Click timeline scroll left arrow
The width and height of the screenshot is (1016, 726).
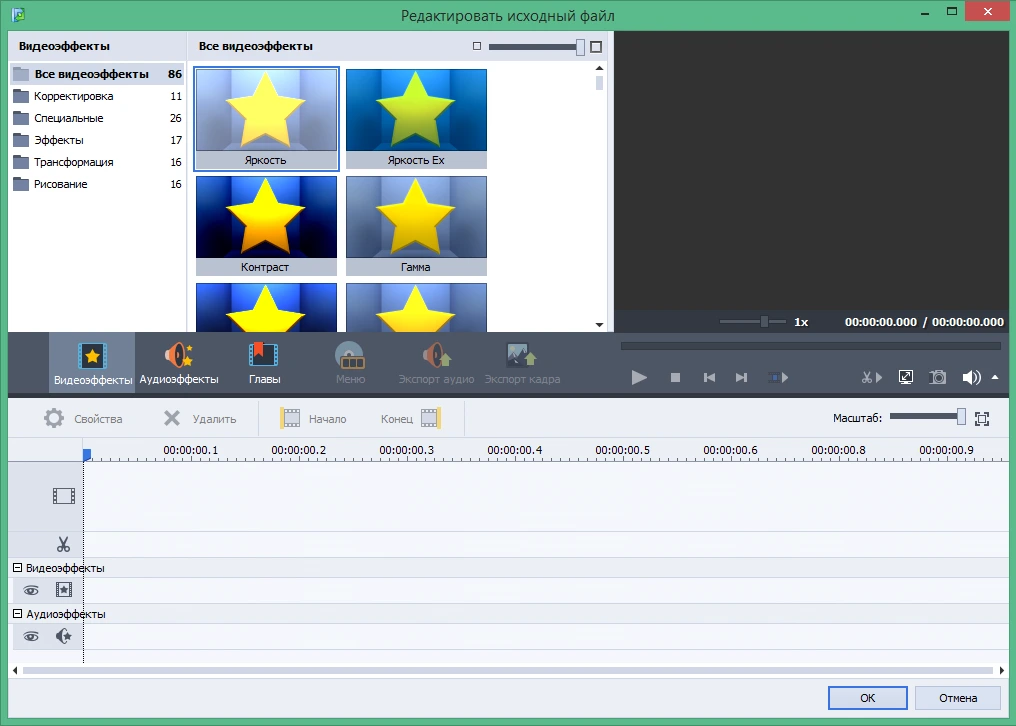15,670
